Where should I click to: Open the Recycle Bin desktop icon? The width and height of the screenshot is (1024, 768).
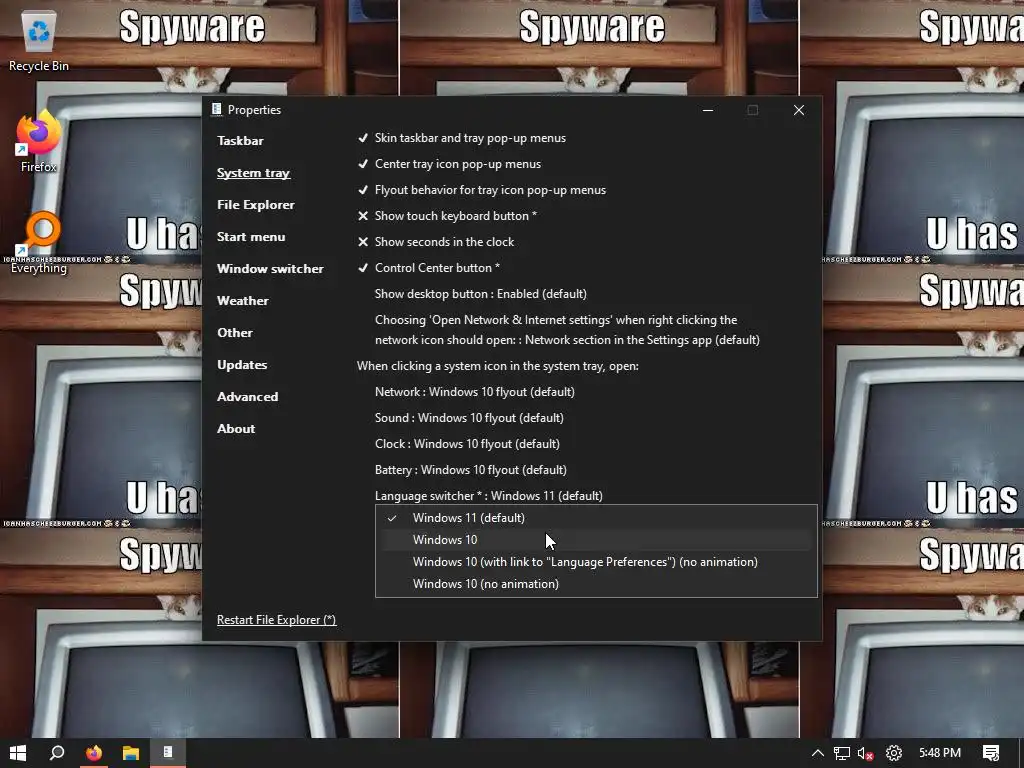tap(39, 40)
